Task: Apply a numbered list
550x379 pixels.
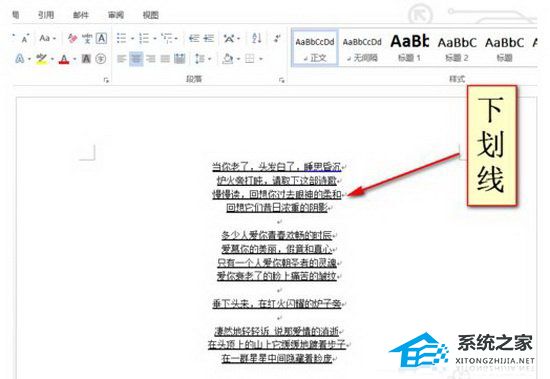Action: tap(144, 38)
